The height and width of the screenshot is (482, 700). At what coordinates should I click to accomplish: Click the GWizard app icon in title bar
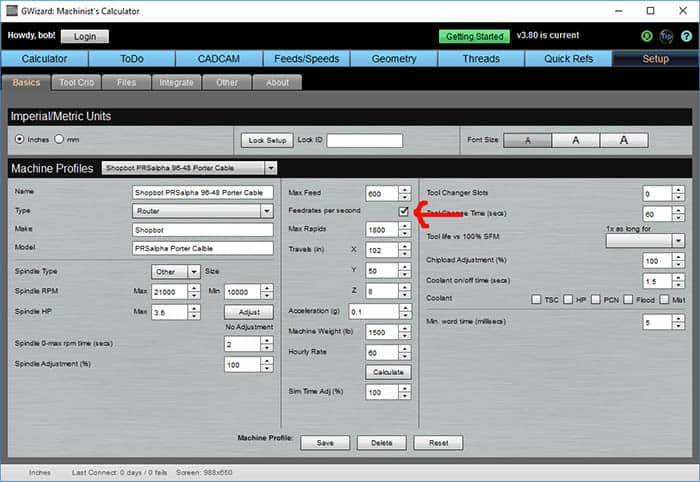[12, 11]
